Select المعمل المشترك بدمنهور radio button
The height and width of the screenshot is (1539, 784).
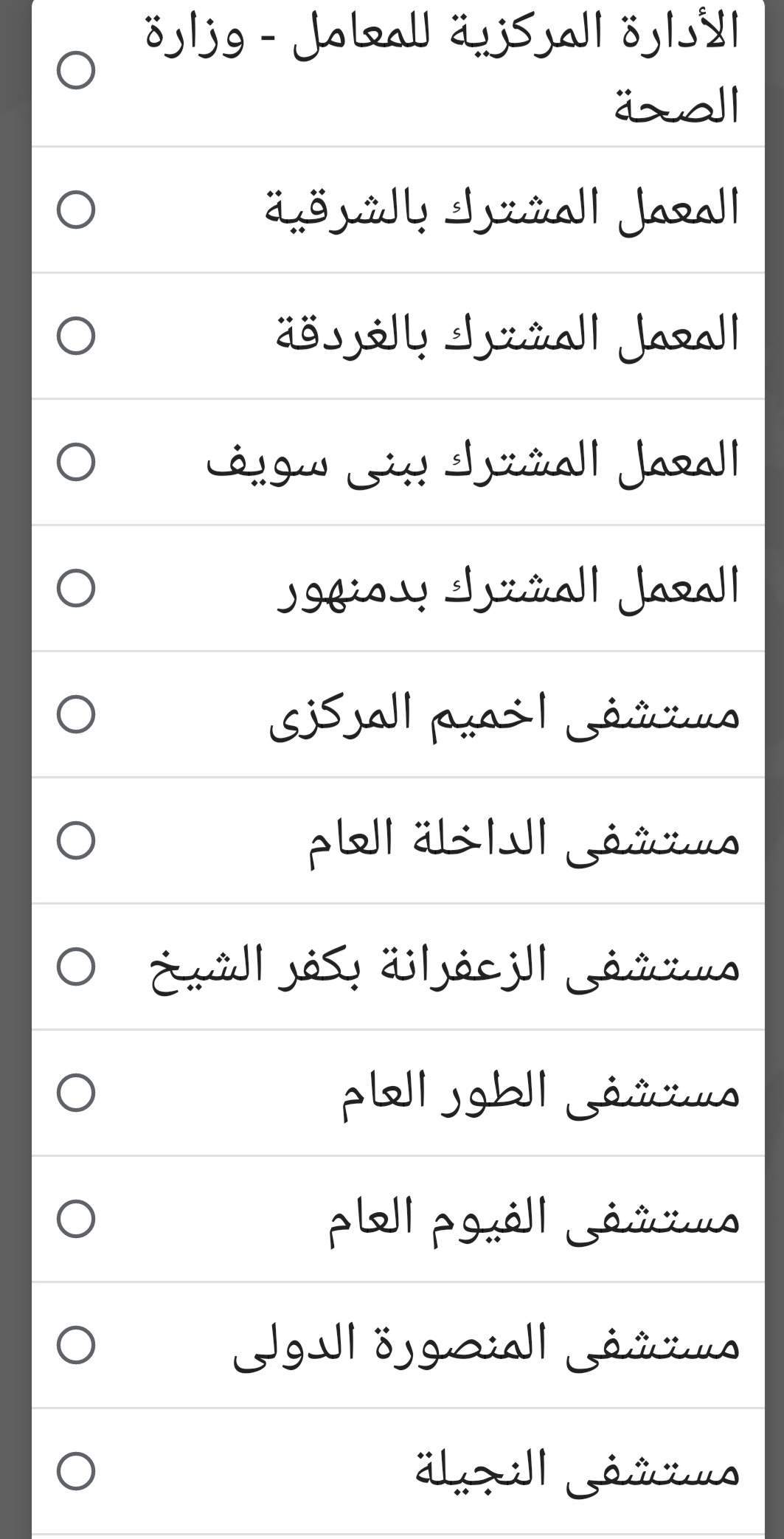(x=76, y=588)
